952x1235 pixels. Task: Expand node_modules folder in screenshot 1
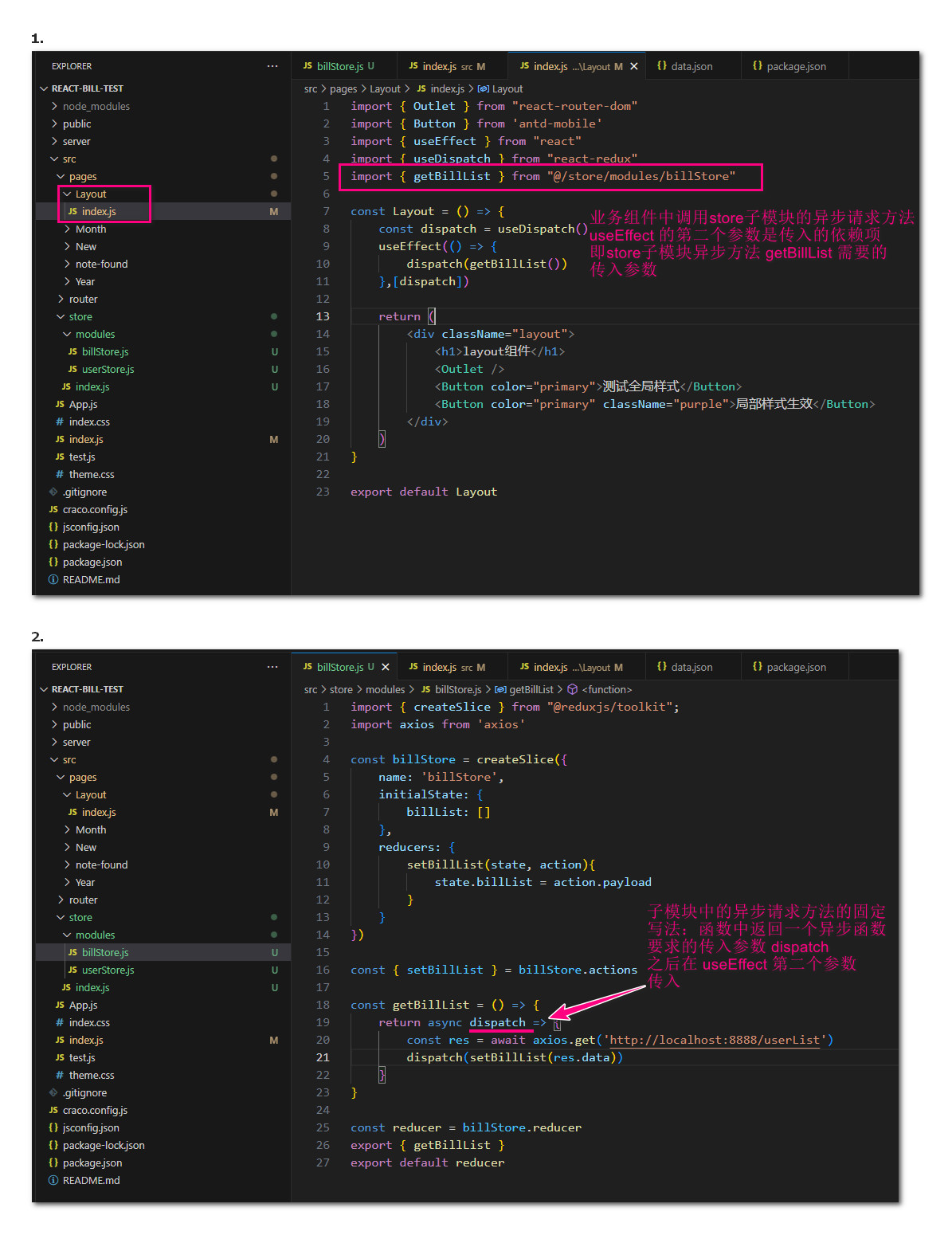click(x=54, y=106)
